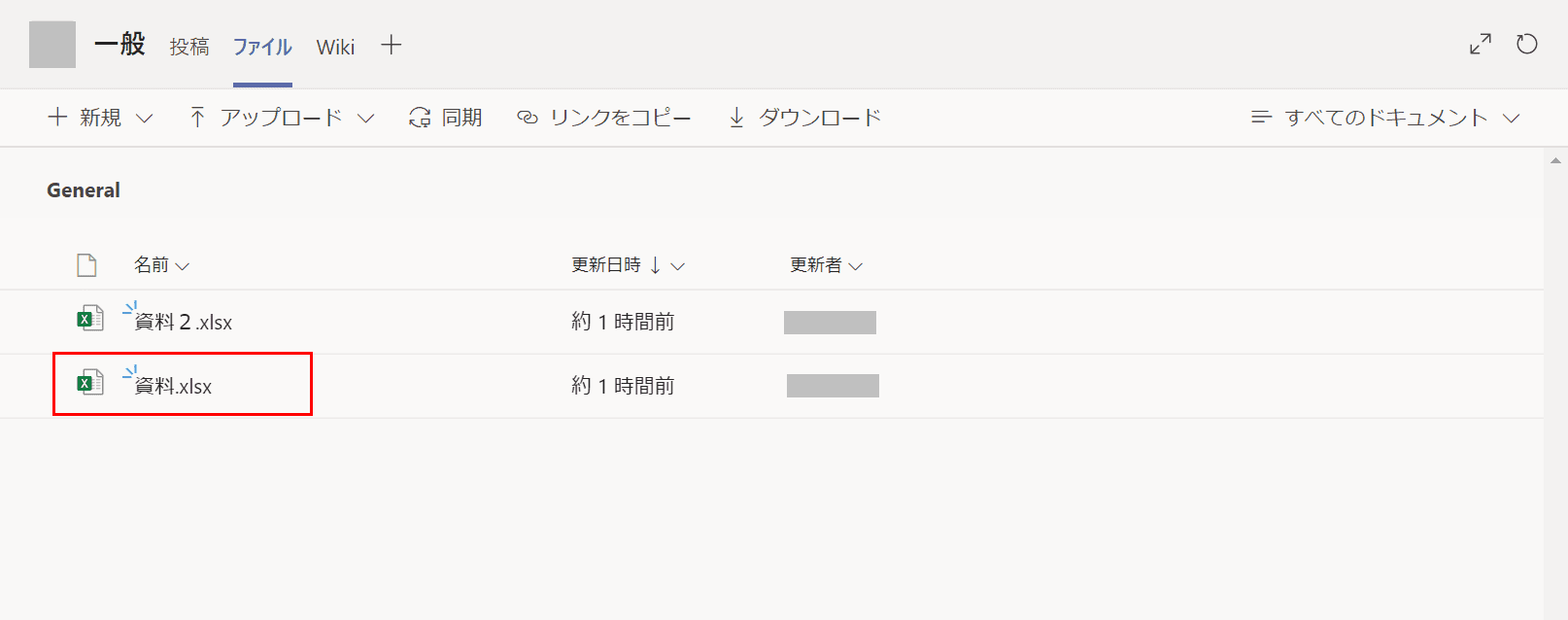
Task: Click the scrollbar up arrow
Action: [x=1555, y=160]
